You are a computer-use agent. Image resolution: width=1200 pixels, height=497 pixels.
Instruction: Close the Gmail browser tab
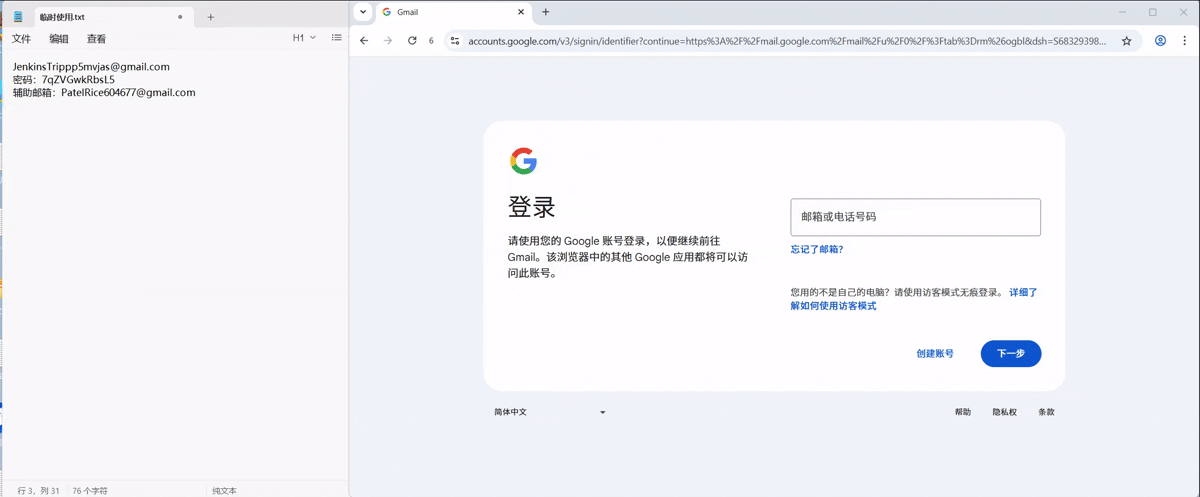520,12
